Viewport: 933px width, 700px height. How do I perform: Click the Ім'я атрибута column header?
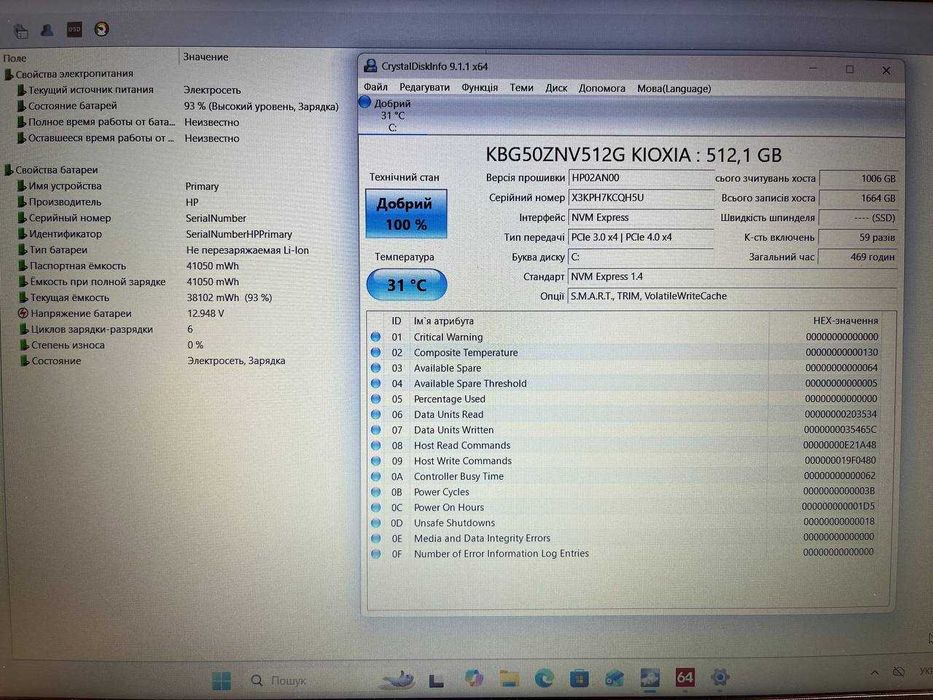coord(443,321)
